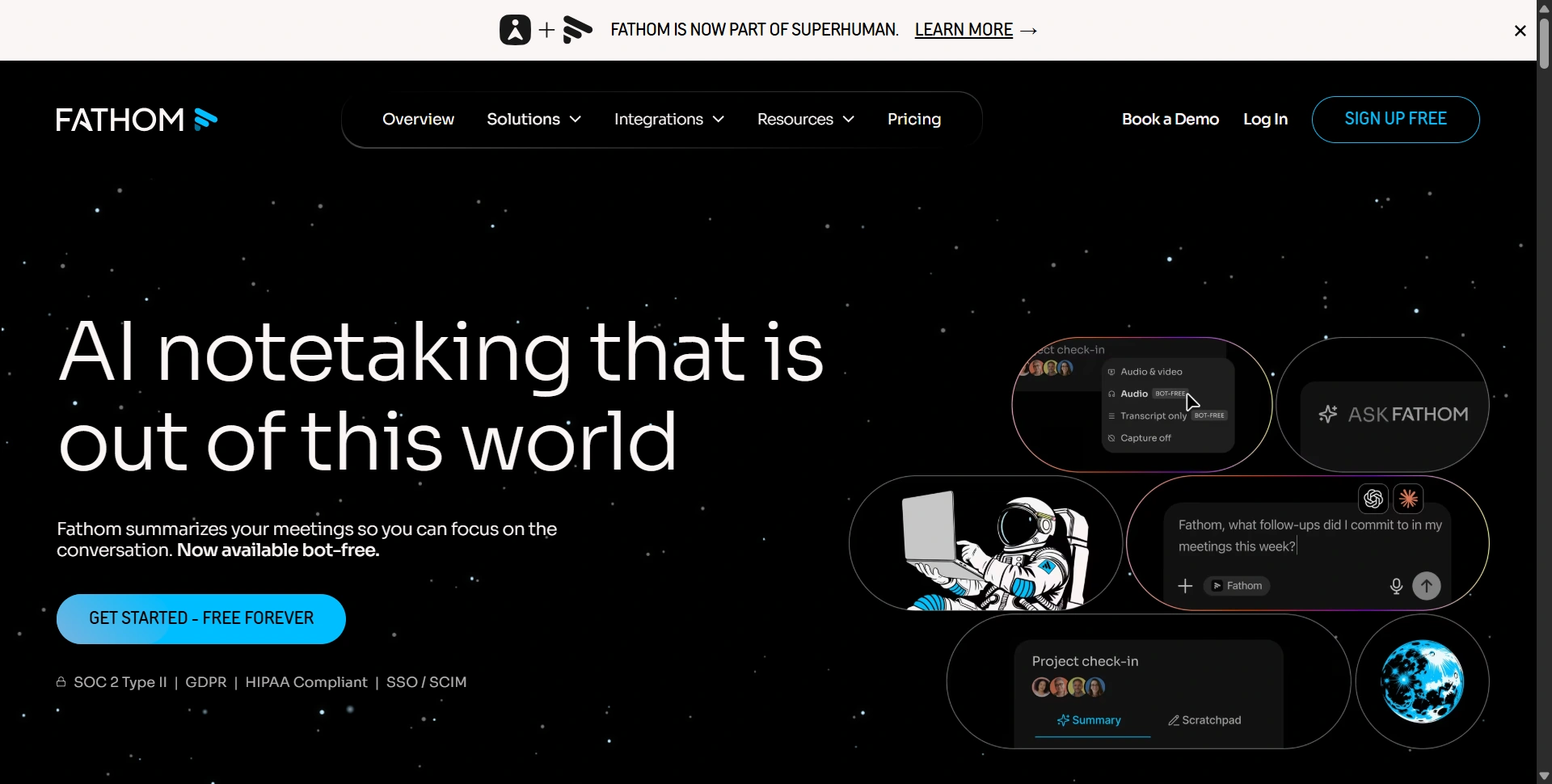Click the Claude starburst icon above the prompt
The height and width of the screenshot is (784, 1552).
tap(1408, 499)
